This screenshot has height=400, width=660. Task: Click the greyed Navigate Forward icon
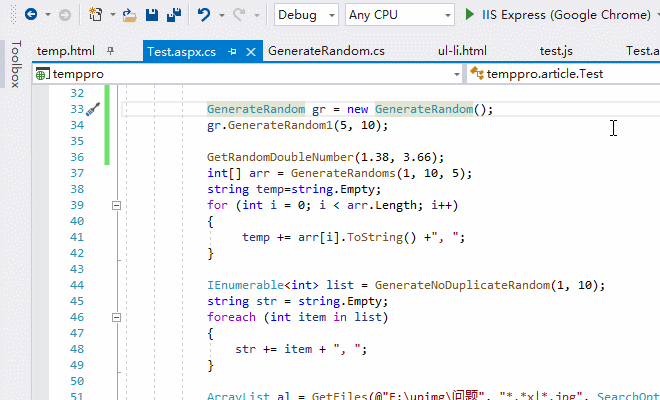(65, 15)
